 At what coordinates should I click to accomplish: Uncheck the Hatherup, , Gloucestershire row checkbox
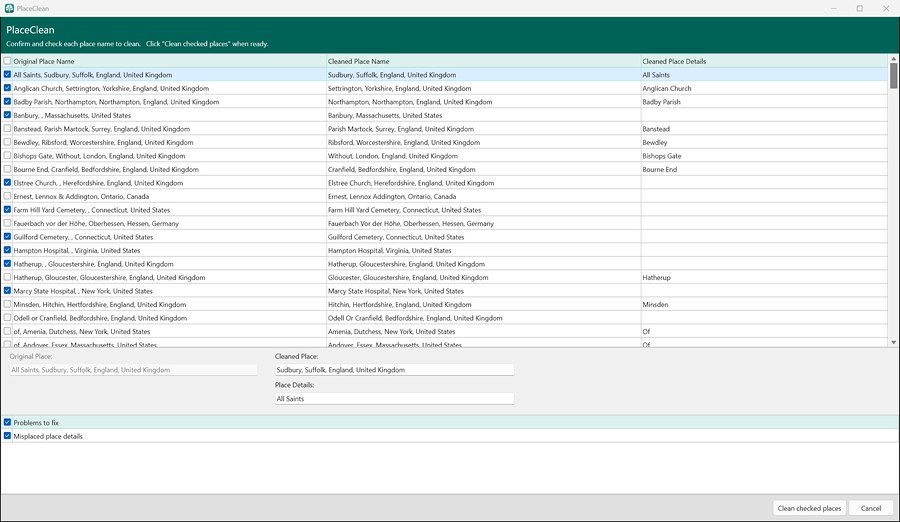[7, 264]
